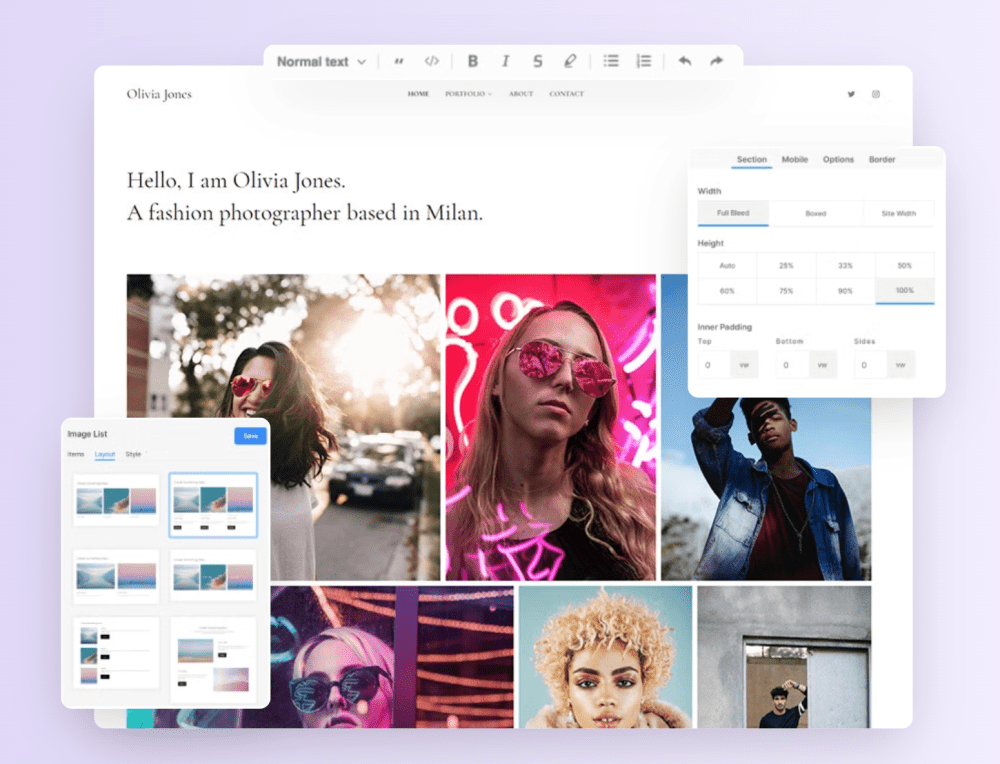The height and width of the screenshot is (764, 1000).
Task: Open the ABOUT page link
Action: click(521, 94)
